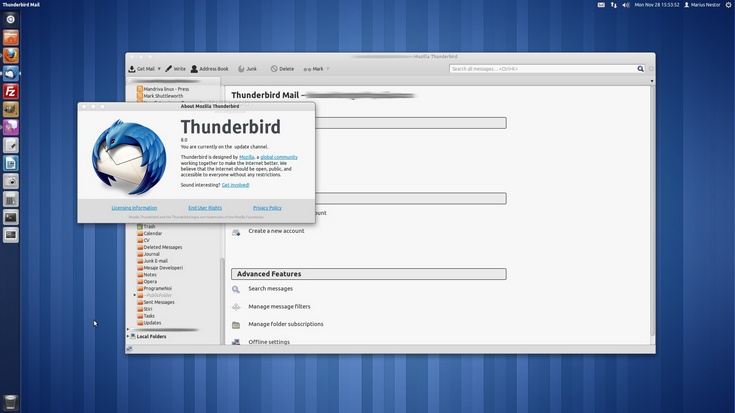Open End User Rights link
This screenshot has height=413, width=735.
tap(205, 208)
